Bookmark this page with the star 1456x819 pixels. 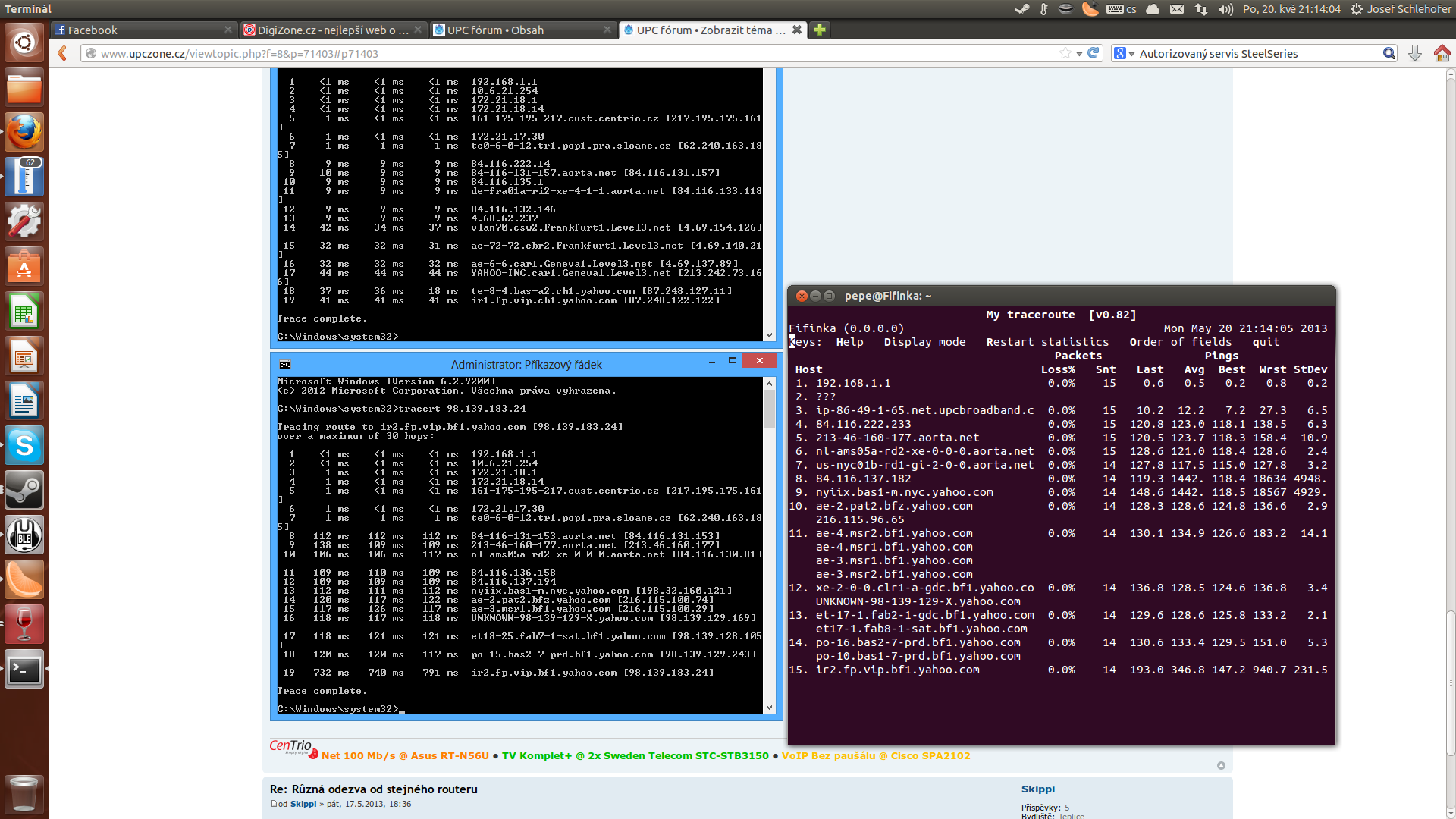(1065, 53)
